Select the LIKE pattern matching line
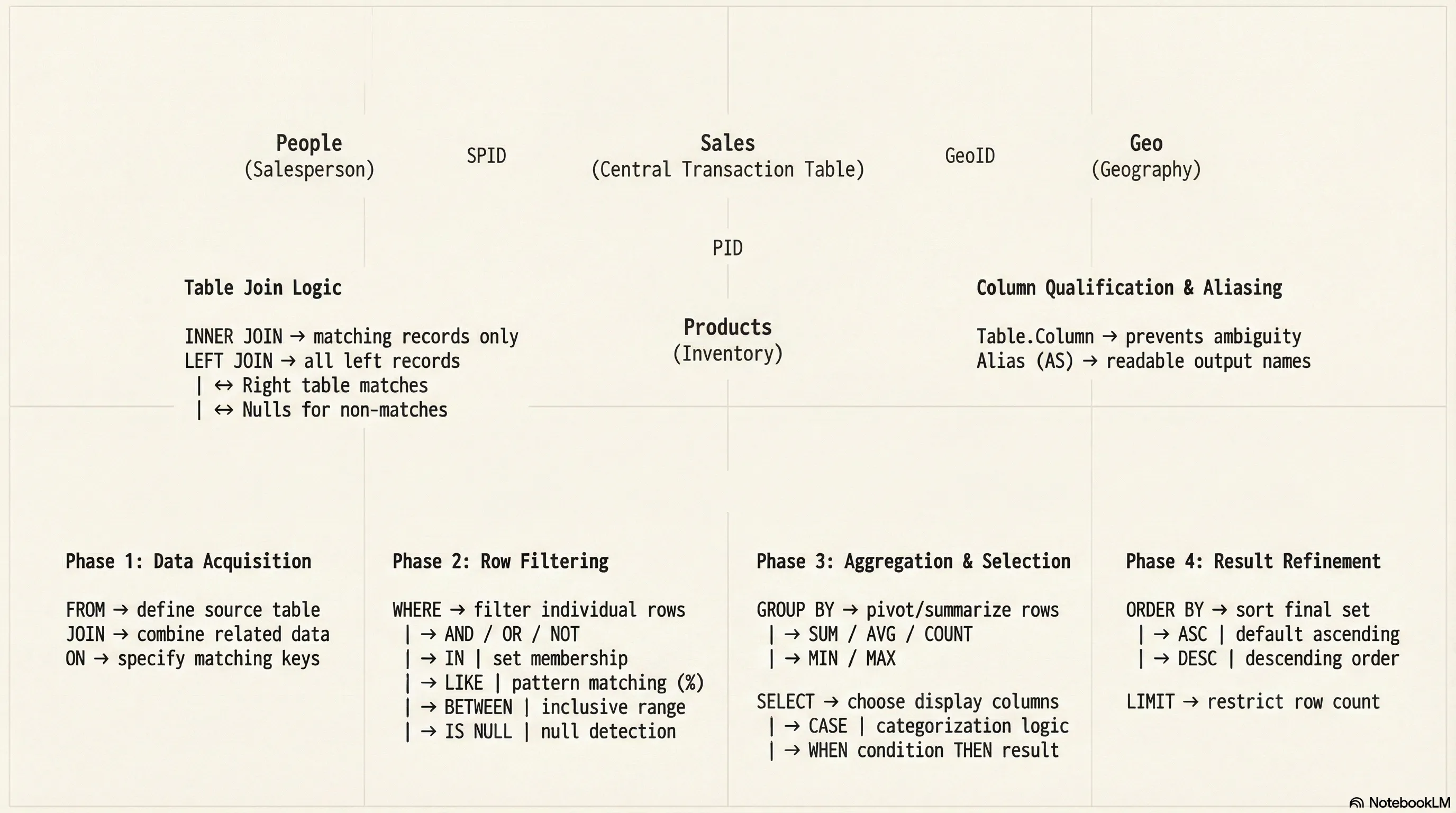1456x813 pixels. 573,683
